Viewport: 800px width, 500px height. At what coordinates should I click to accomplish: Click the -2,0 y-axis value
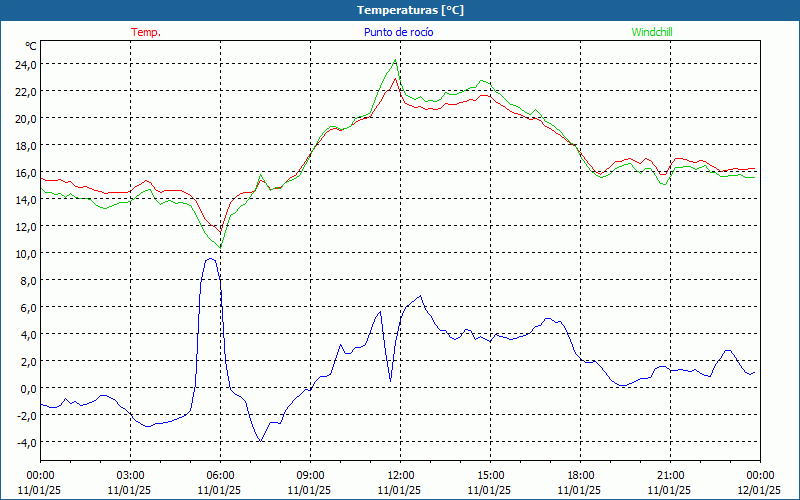pyautogui.click(x=27, y=416)
